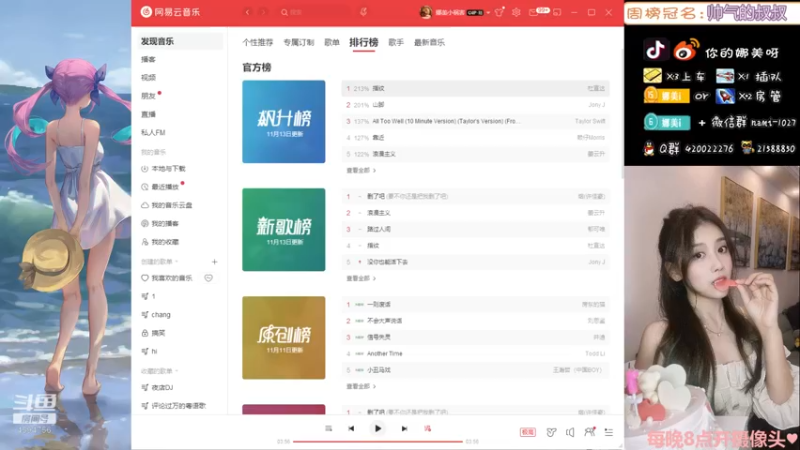Image resolution: width=800 pixels, height=450 pixels.
Task: Click 查看全部 under 原创榜 list
Action: click(361, 387)
